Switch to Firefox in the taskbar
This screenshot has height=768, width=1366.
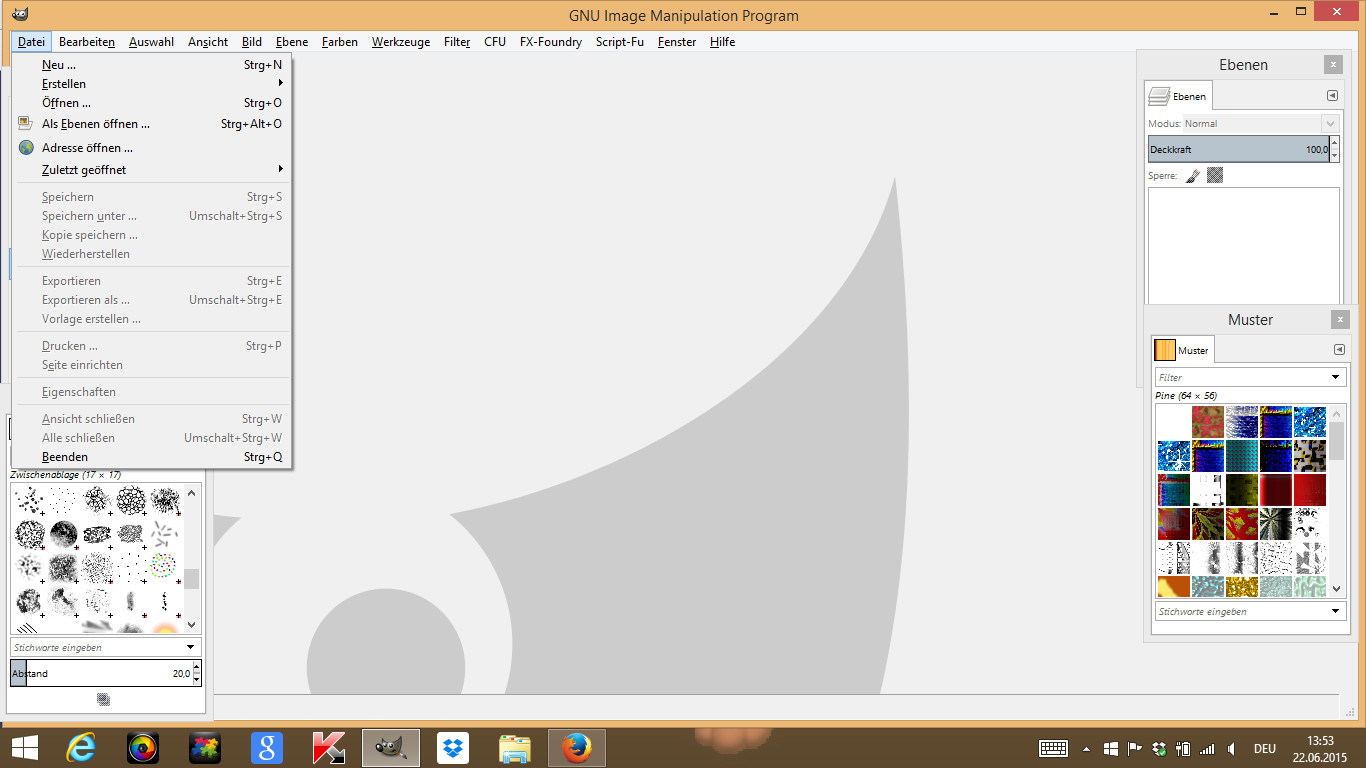coord(577,748)
